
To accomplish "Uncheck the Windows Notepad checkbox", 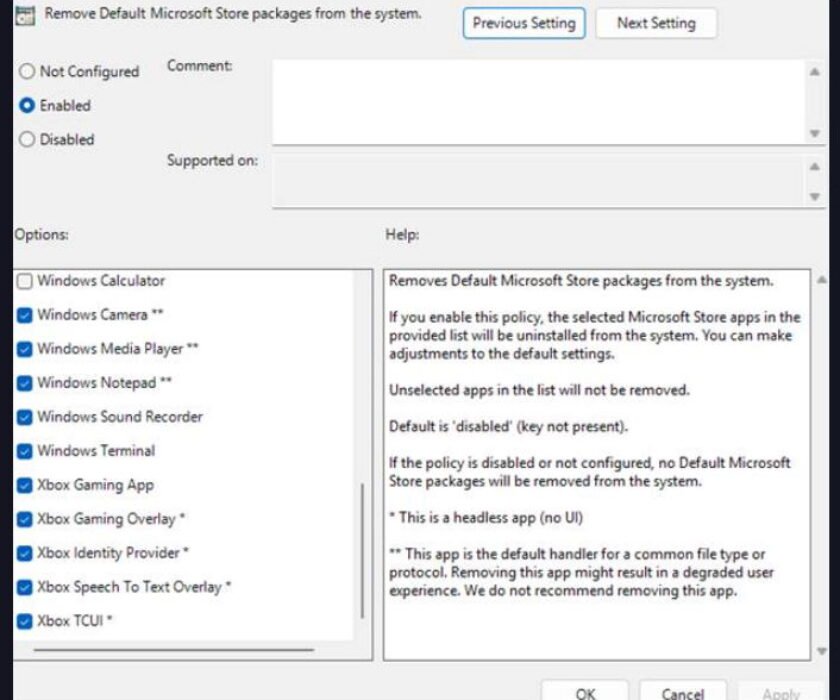I will [x=25, y=383].
